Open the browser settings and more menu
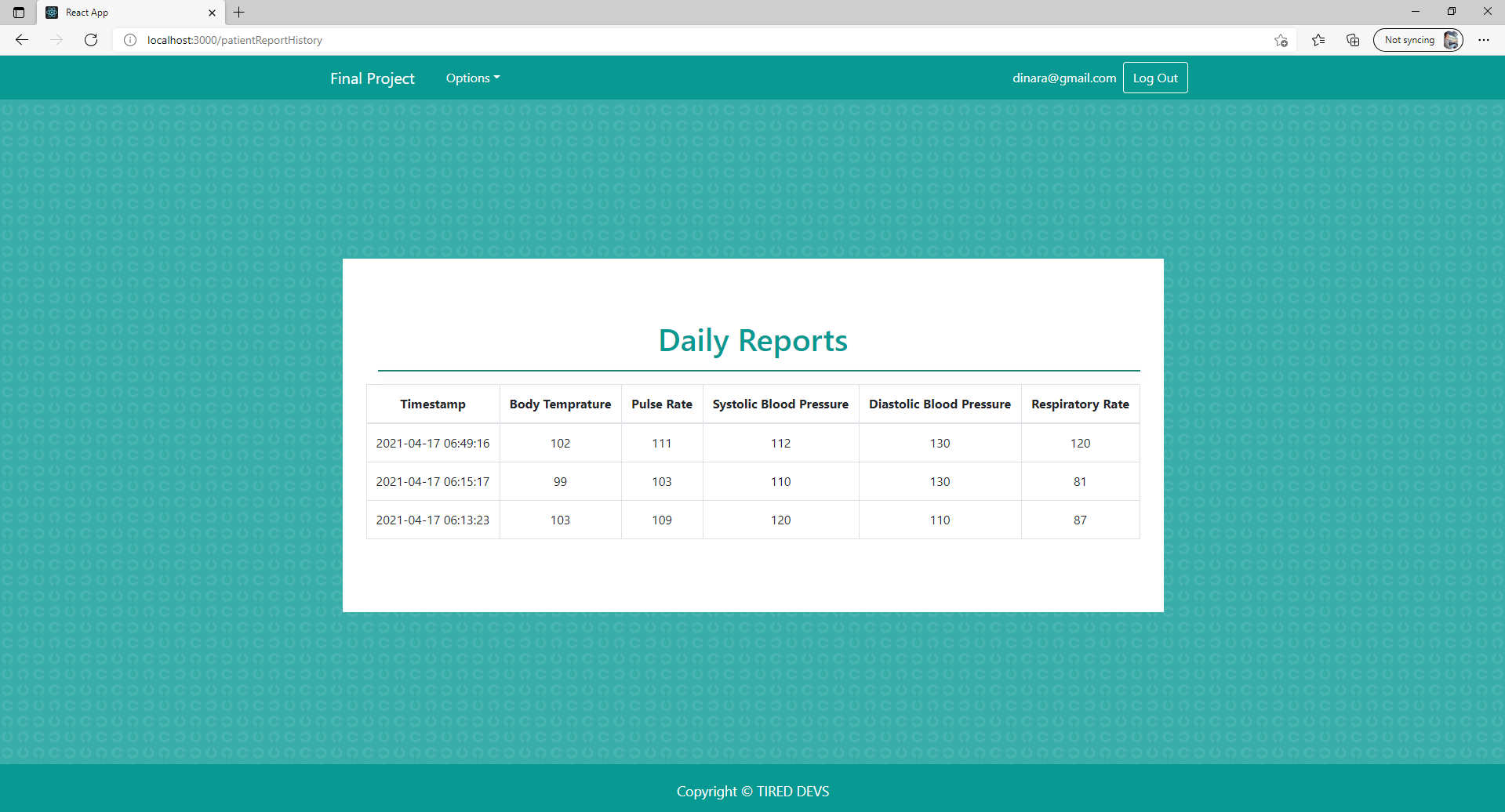Screen dimensions: 1505x812 click(x=1483, y=40)
